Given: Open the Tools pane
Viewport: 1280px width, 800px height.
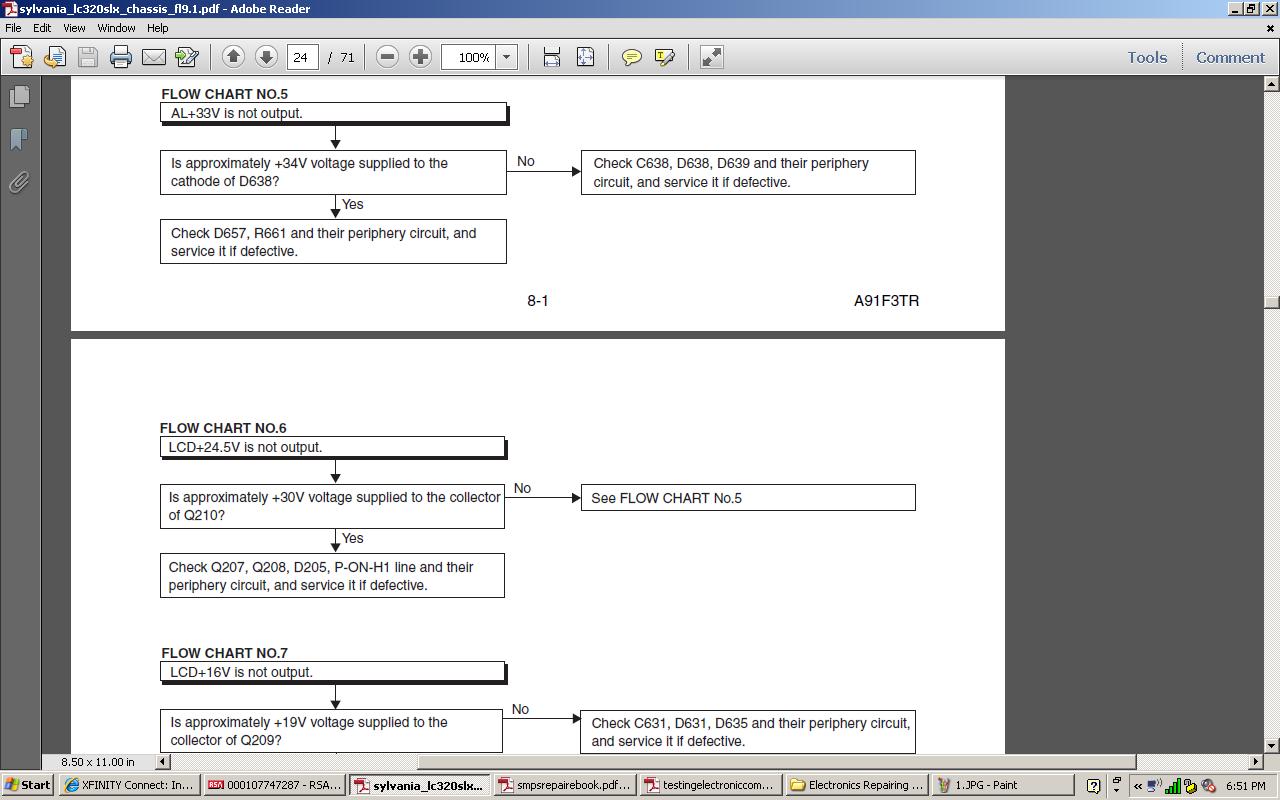Looking at the screenshot, I should click(x=1147, y=57).
